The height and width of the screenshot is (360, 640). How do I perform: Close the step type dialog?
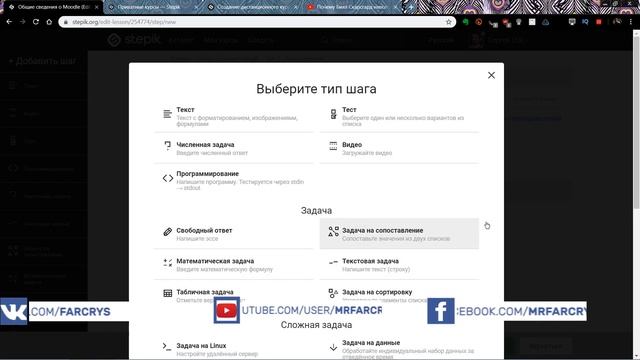(x=491, y=75)
